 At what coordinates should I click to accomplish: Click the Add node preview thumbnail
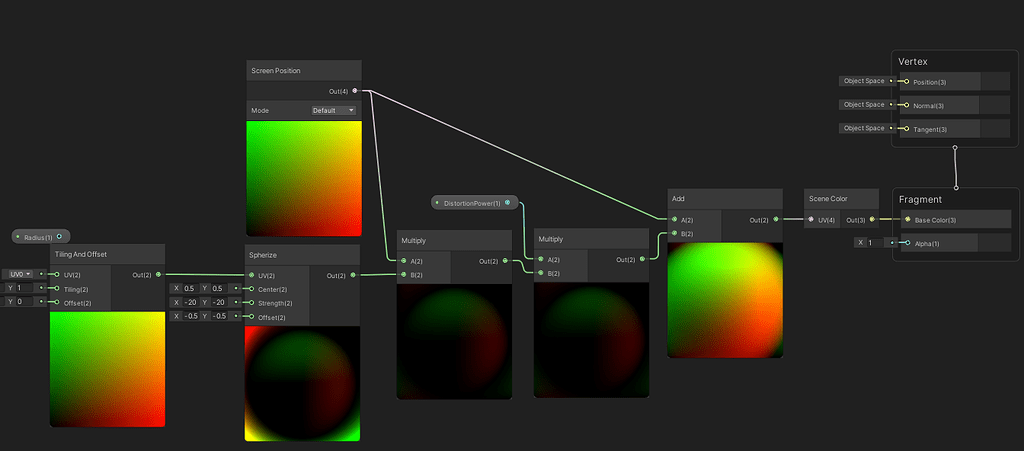[x=725, y=300]
